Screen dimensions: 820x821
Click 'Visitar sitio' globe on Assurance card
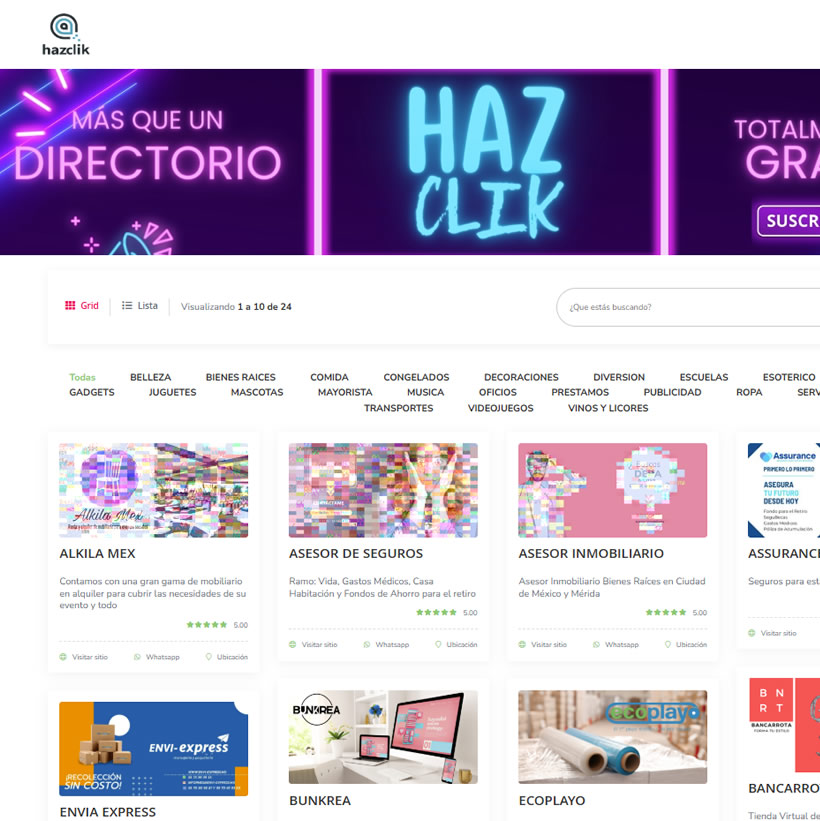pyautogui.click(x=753, y=633)
